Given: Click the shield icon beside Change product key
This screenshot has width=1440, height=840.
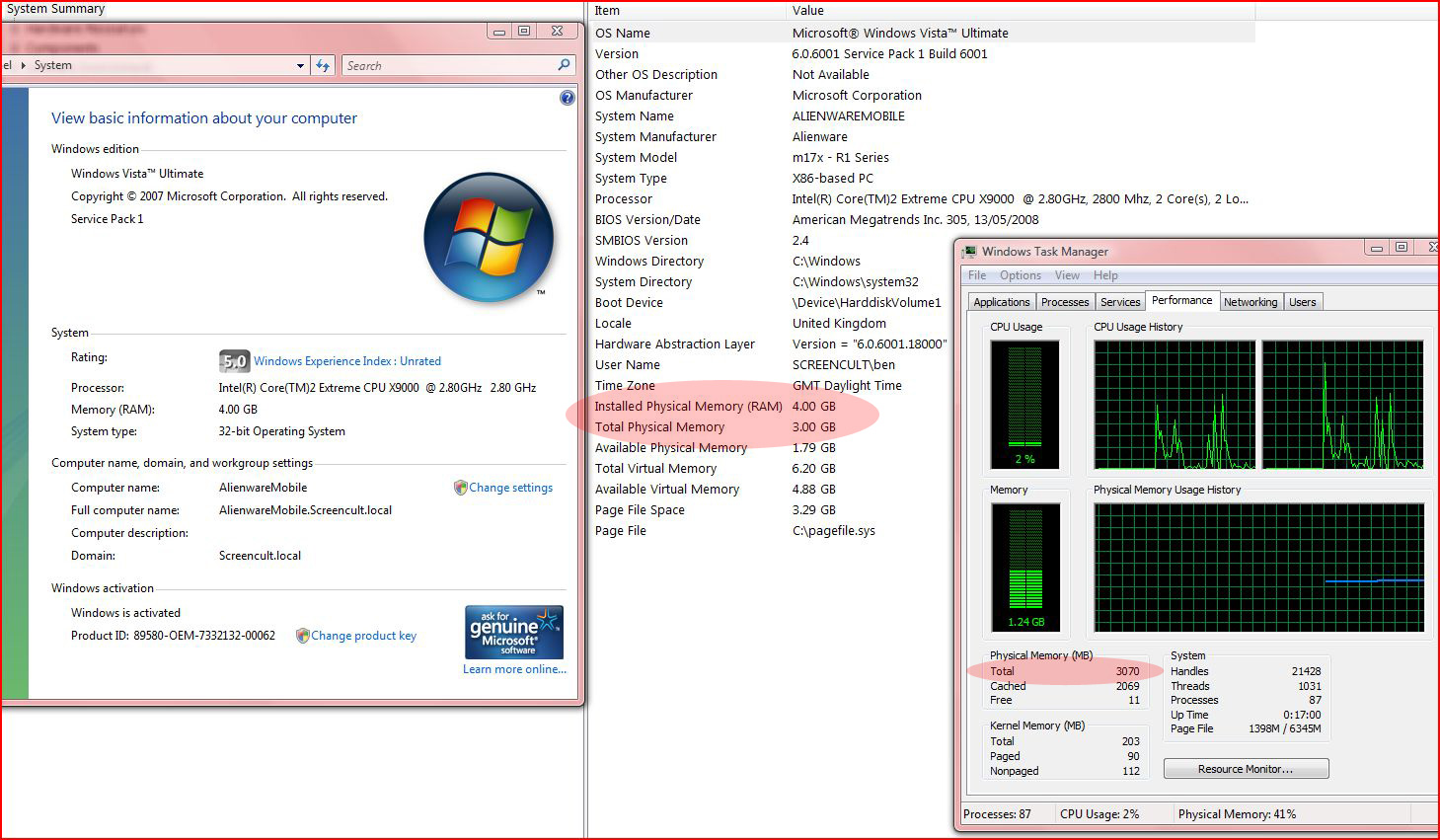Looking at the screenshot, I should pyautogui.click(x=303, y=636).
